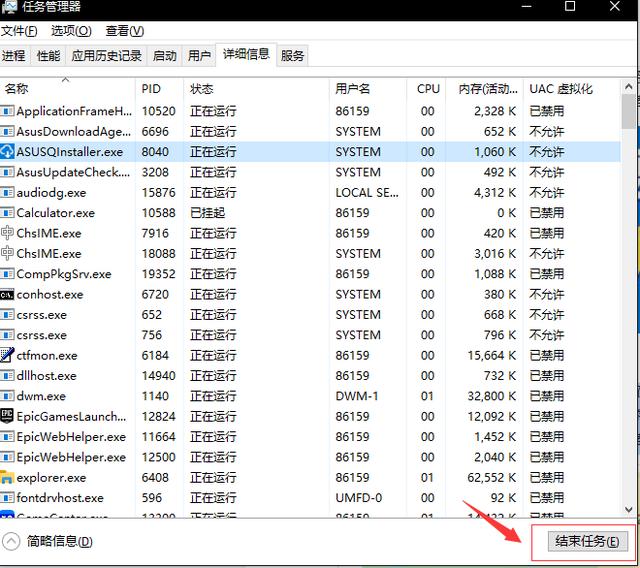The height and width of the screenshot is (568, 640).
Task: Click the EpicWebHelper.exe icon in PID 11664 row
Action: [x=7, y=437]
